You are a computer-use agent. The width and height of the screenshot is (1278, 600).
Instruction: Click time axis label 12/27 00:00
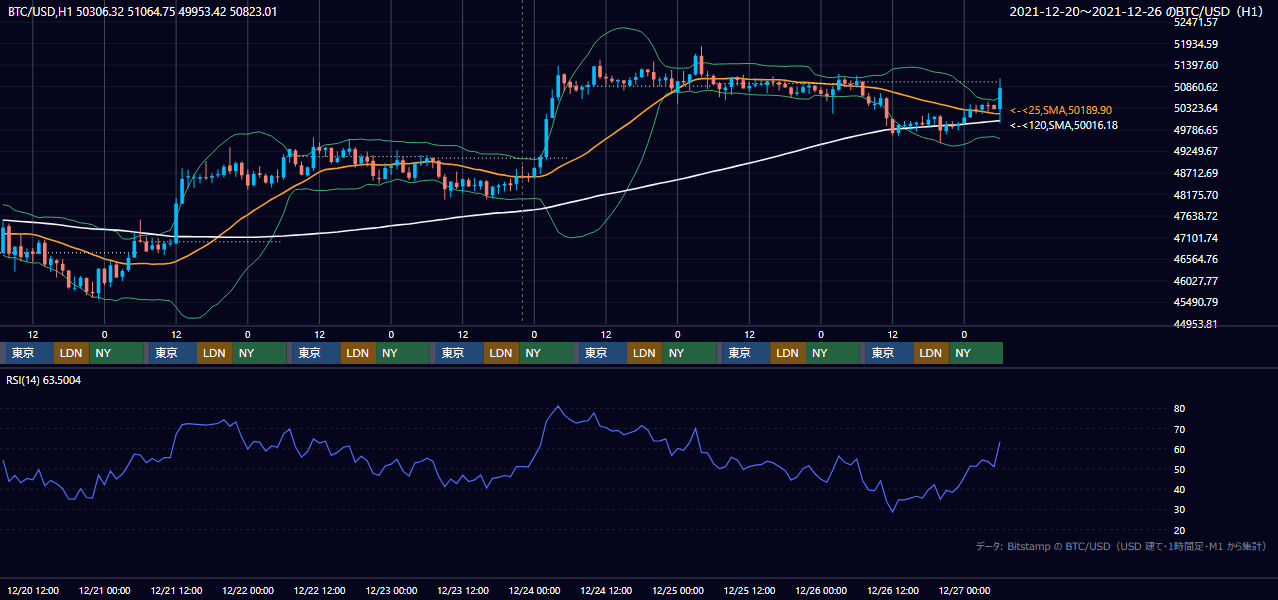[x=965, y=591]
